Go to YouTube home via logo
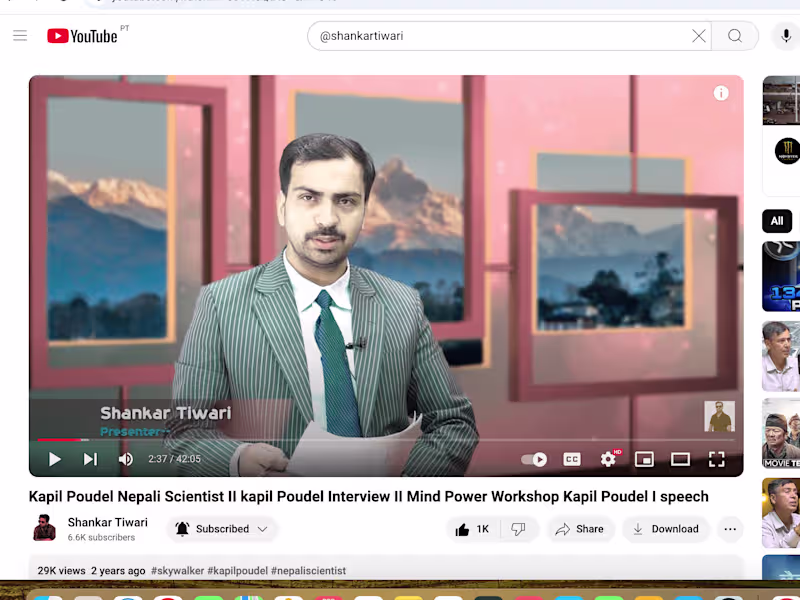 82,36
